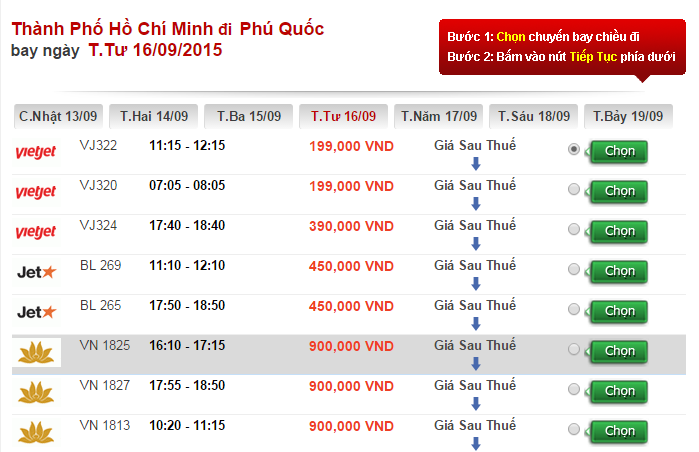Select the radio button for flight VJ320
Viewport: 699px width, 452px height.
click(573, 190)
